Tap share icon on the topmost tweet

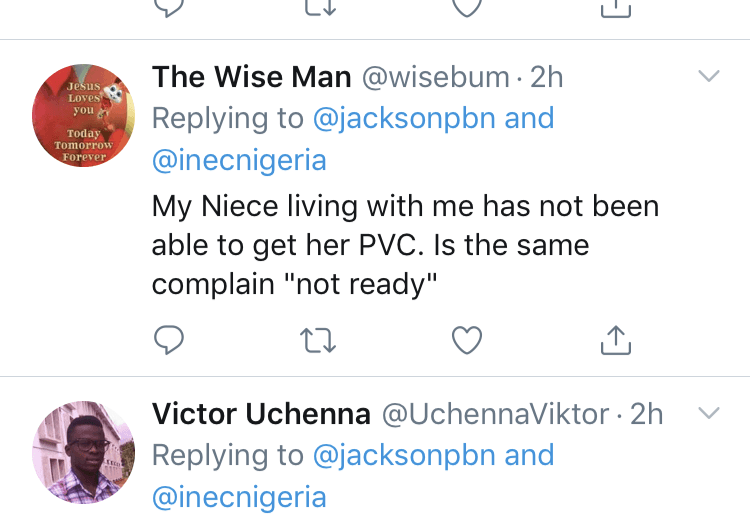(616, 8)
